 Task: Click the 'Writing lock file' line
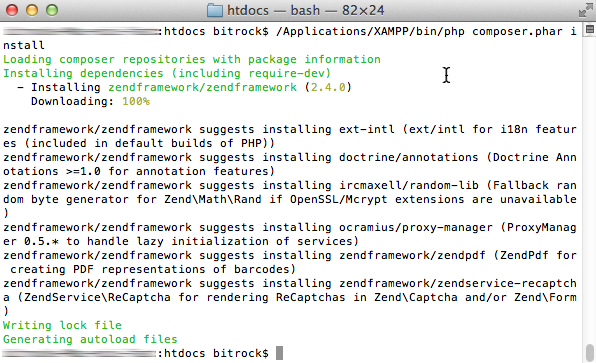pyautogui.click(x=62, y=325)
